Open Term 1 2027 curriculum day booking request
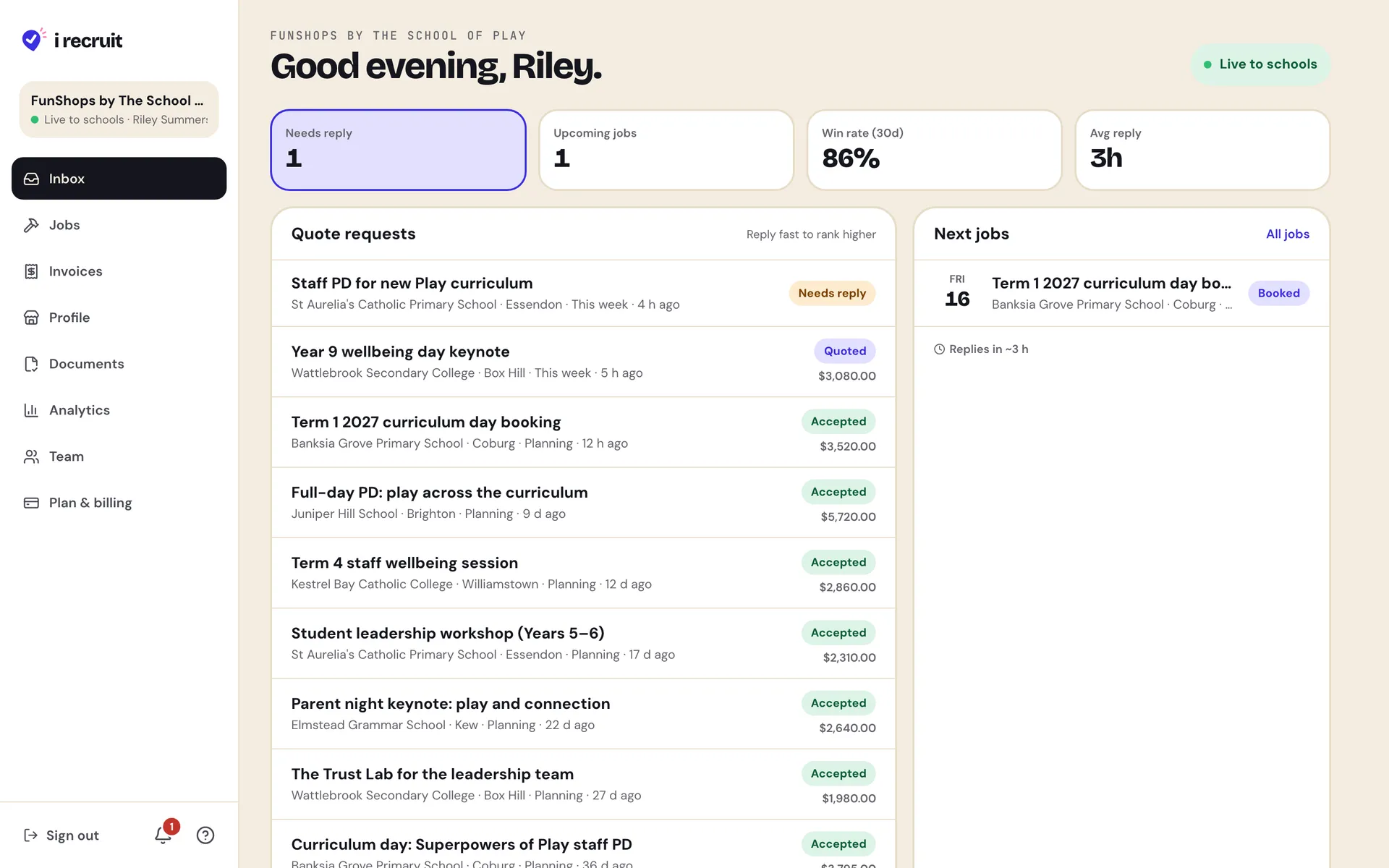 tap(583, 432)
